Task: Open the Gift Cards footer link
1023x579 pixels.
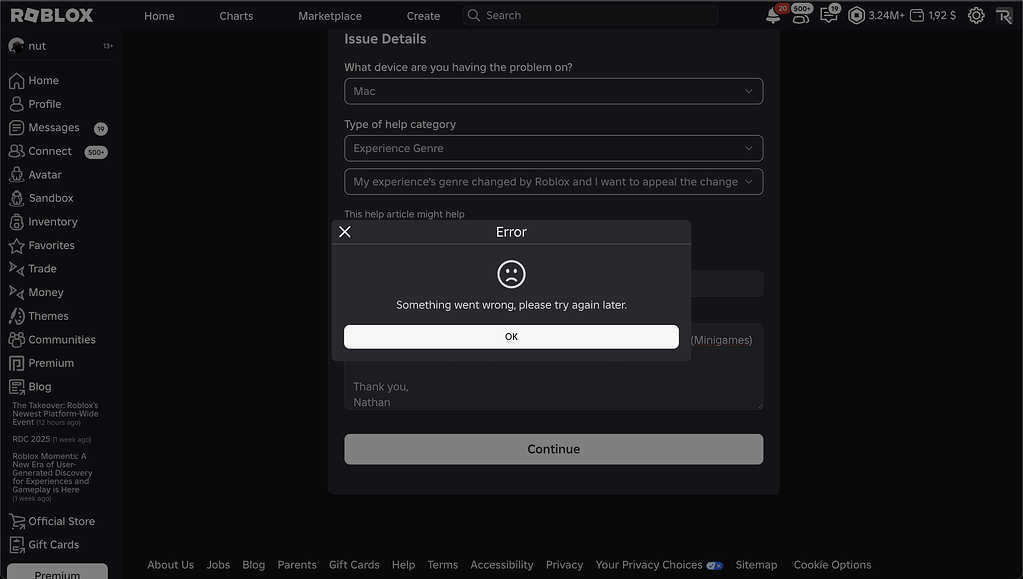Action: (354, 564)
